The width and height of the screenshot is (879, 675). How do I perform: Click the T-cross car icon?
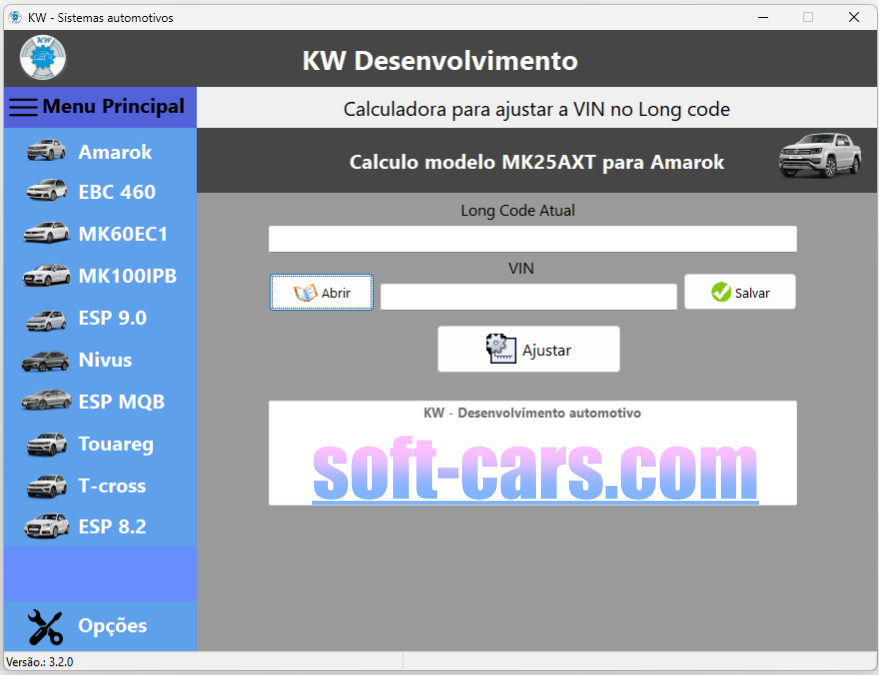47,486
